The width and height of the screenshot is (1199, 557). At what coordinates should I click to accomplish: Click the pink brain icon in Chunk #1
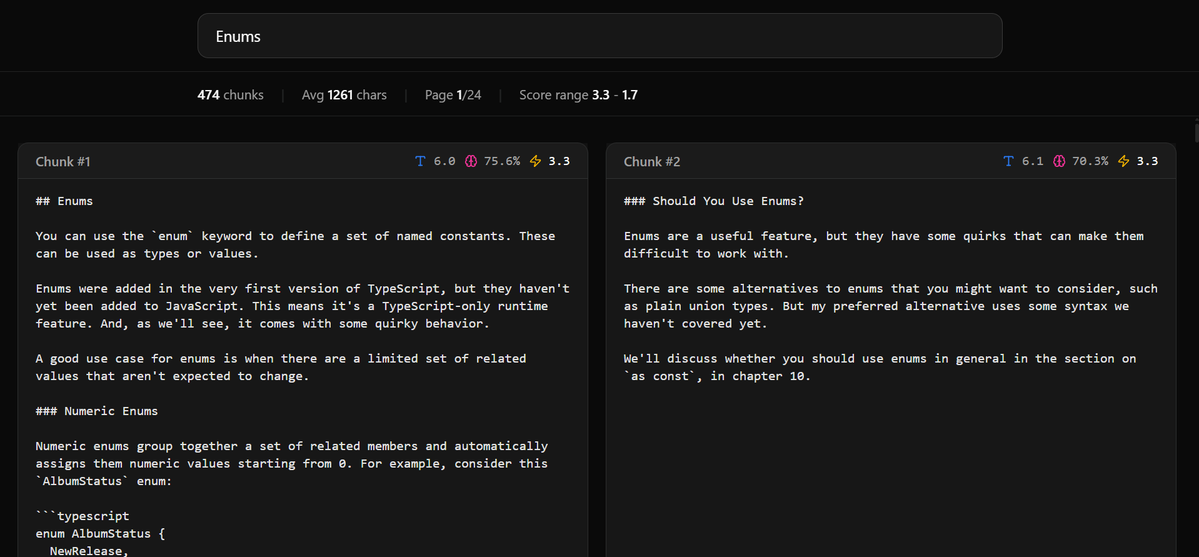[x=471, y=161]
